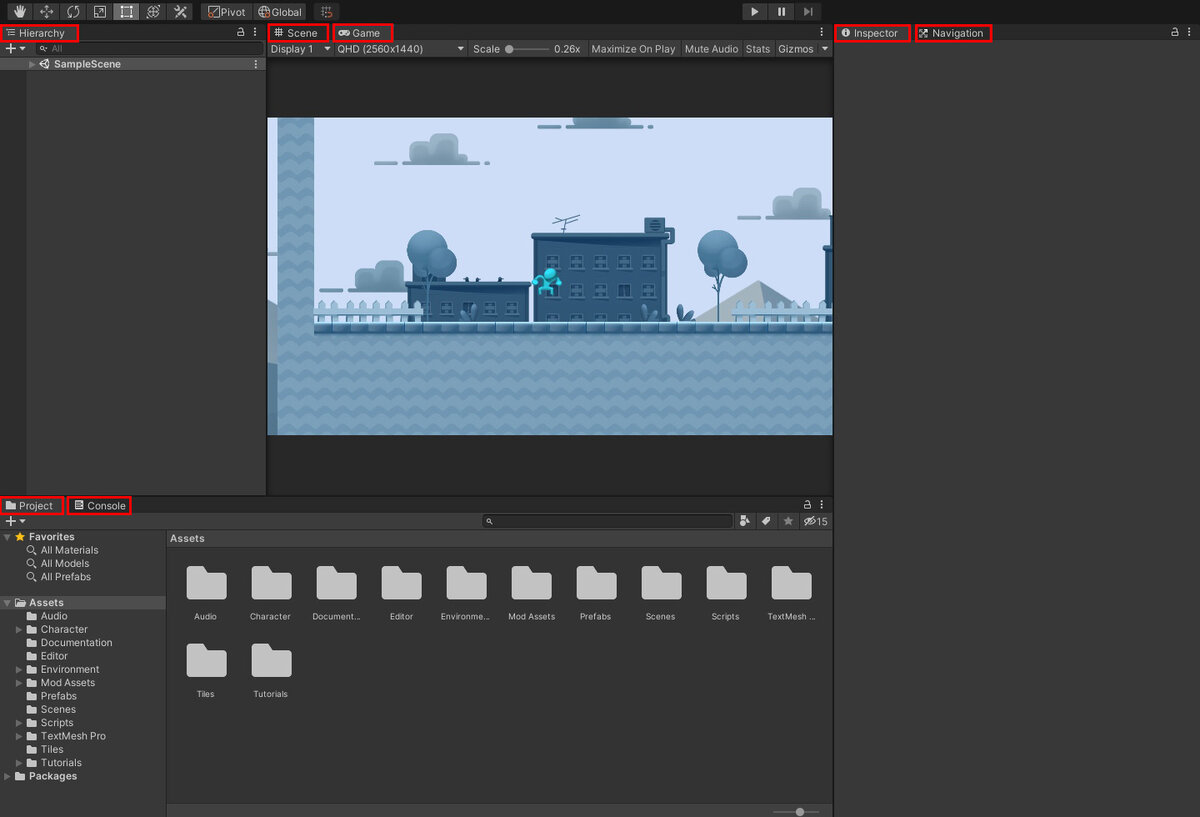The width and height of the screenshot is (1200, 817).
Task: Switch to the Inspector tab
Action: coord(873,33)
